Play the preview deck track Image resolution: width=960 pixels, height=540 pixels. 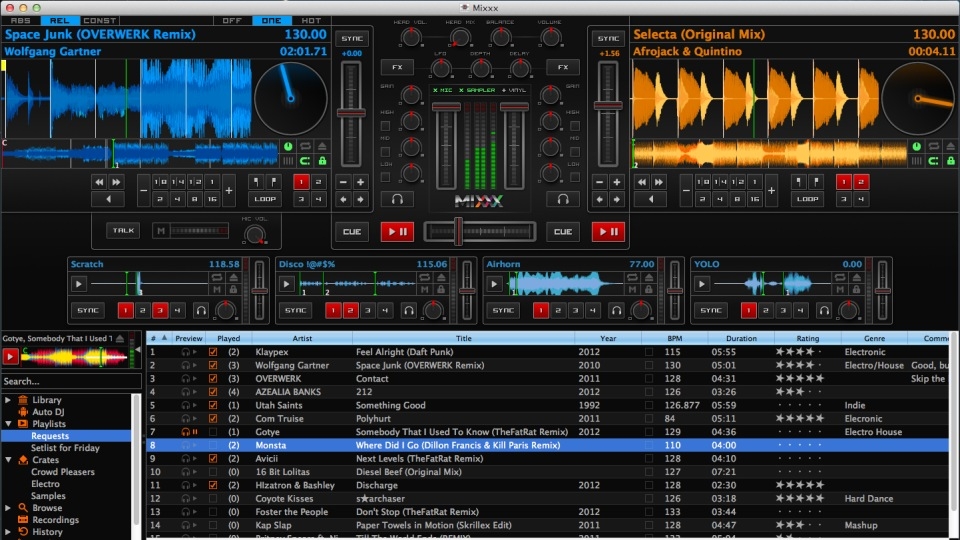[10, 356]
